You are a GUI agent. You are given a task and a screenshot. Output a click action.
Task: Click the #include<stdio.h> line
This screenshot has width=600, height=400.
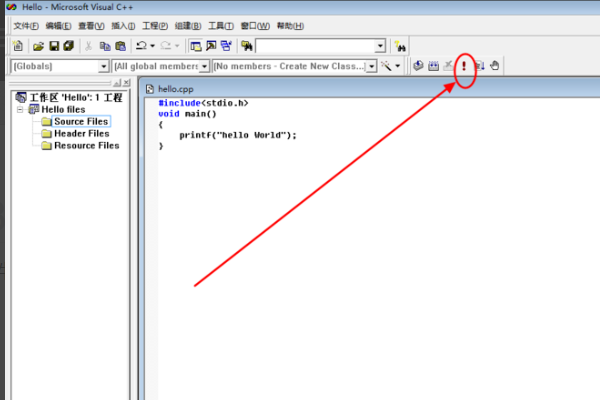click(203, 103)
